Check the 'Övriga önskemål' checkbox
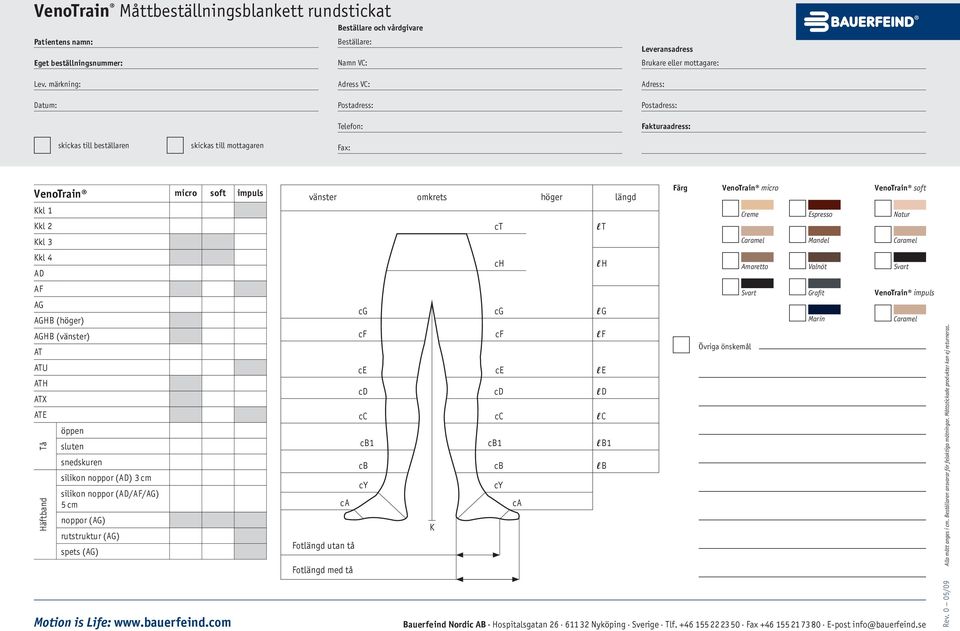The height and width of the screenshot is (631, 960). 681,345
